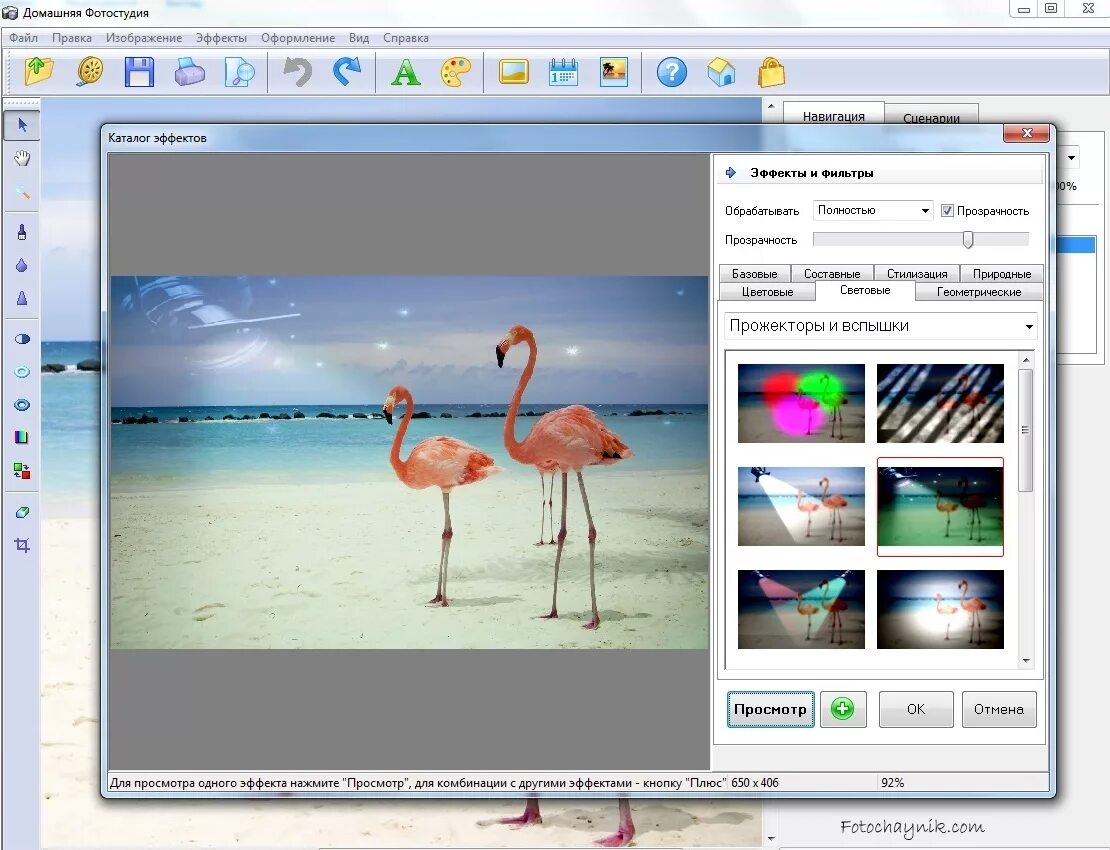Viewport: 1110px width, 850px height.
Task: Select the Hand pan tool
Action: (22, 158)
